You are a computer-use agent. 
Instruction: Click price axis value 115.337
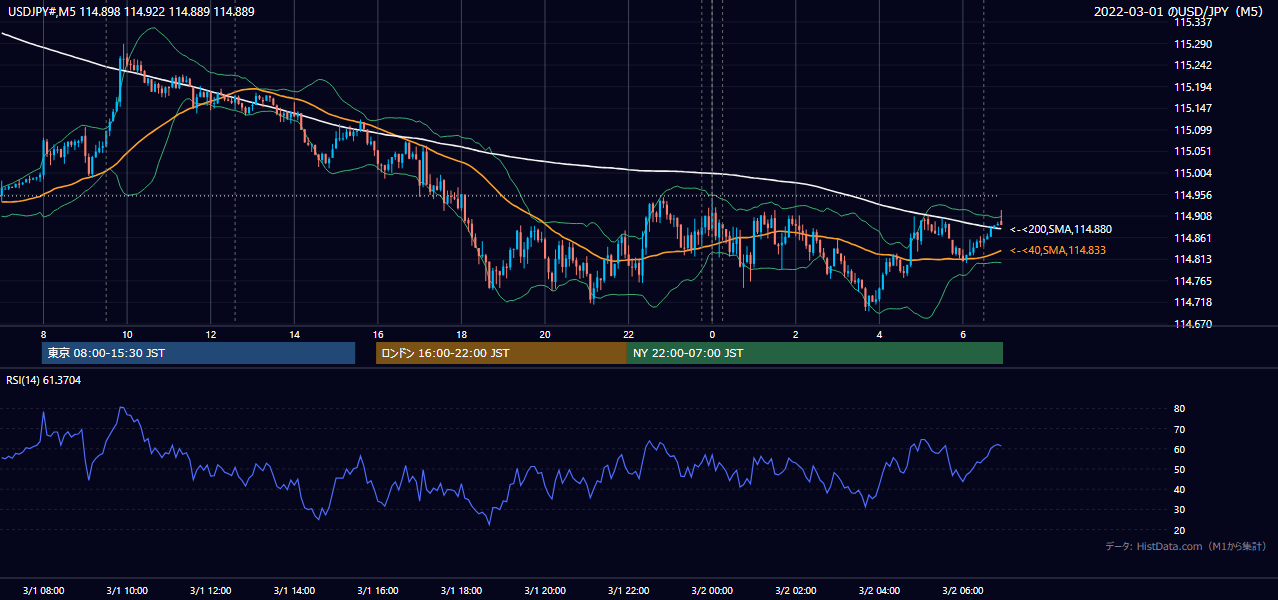(x=1192, y=23)
